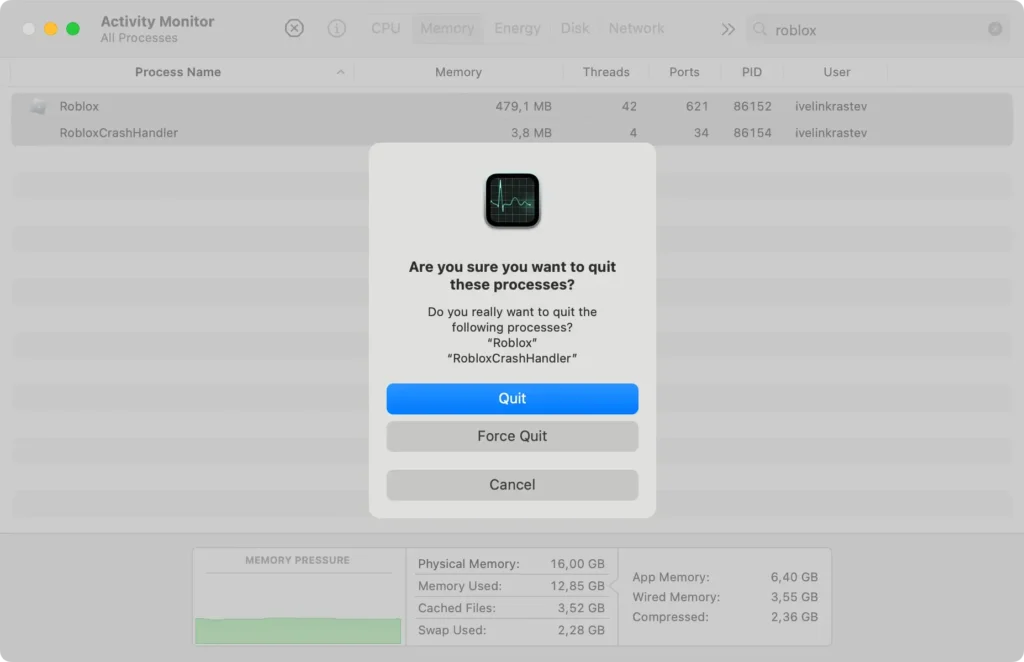Click PID 86152 cell
The height and width of the screenshot is (662, 1024).
pyautogui.click(x=752, y=106)
